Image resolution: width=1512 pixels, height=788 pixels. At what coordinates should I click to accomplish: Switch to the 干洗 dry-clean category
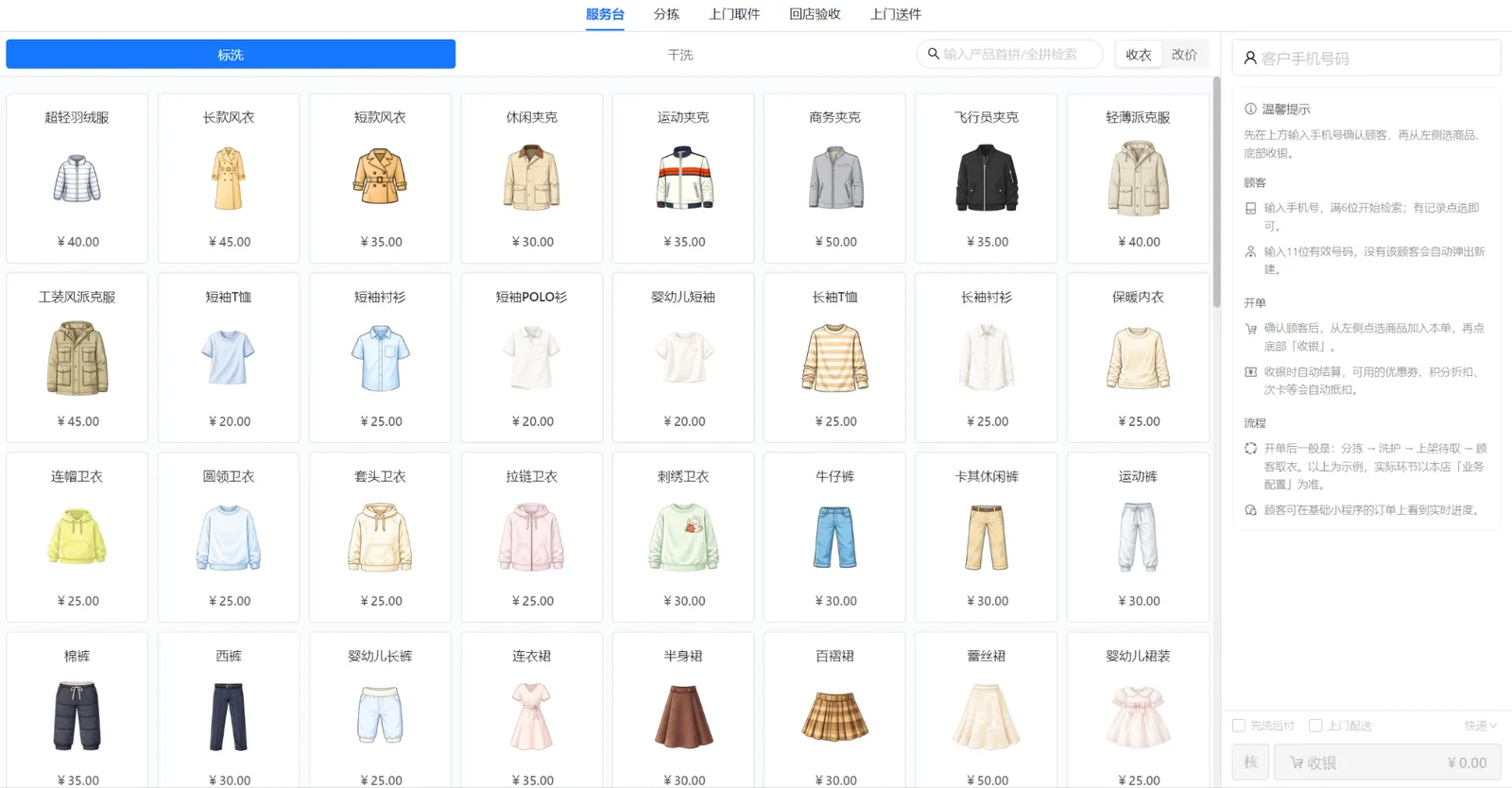(680, 55)
